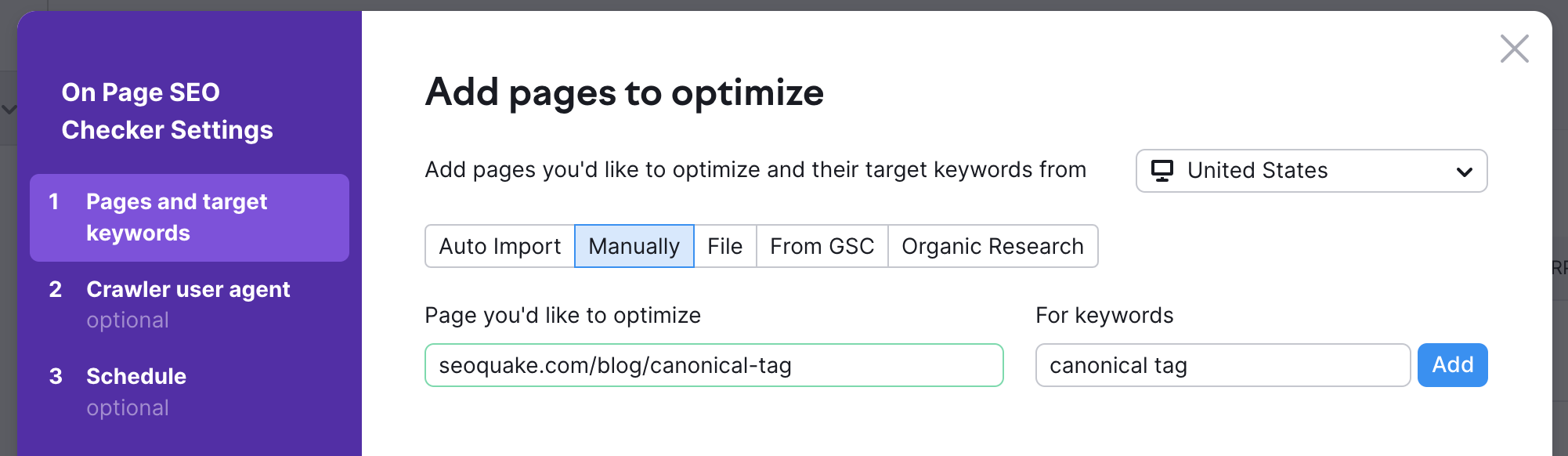Choose the From GSC import method

[822, 246]
